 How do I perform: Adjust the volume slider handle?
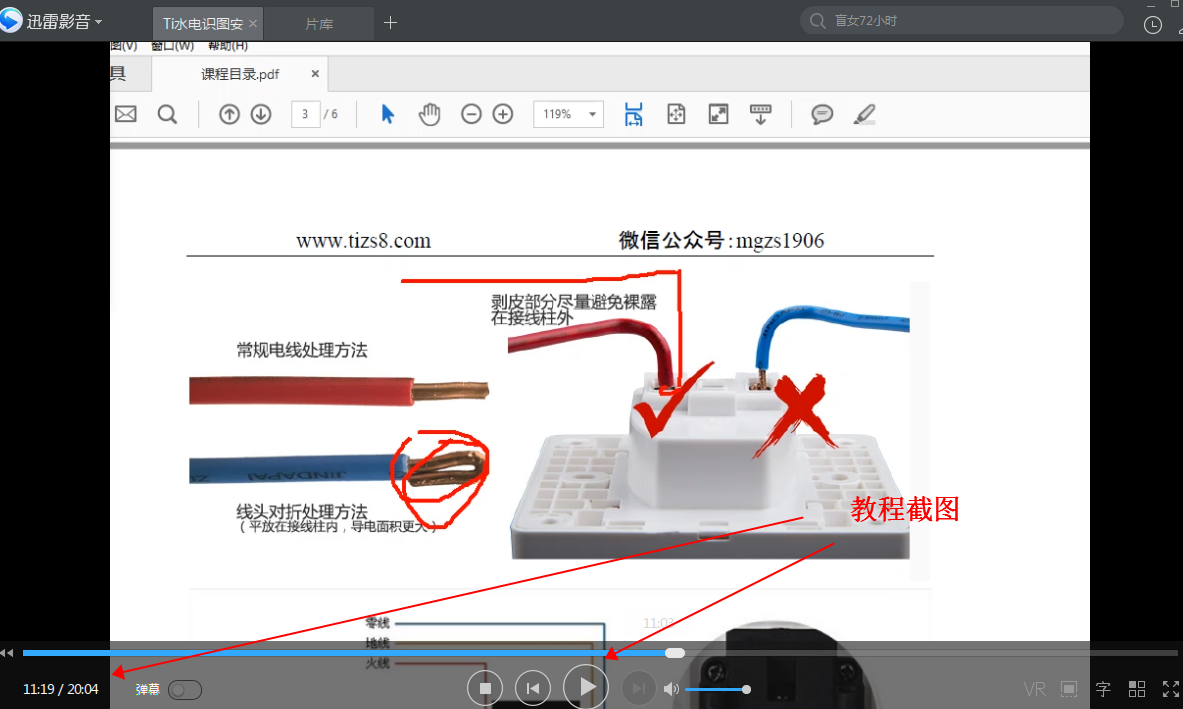click(x=746, y=689)
